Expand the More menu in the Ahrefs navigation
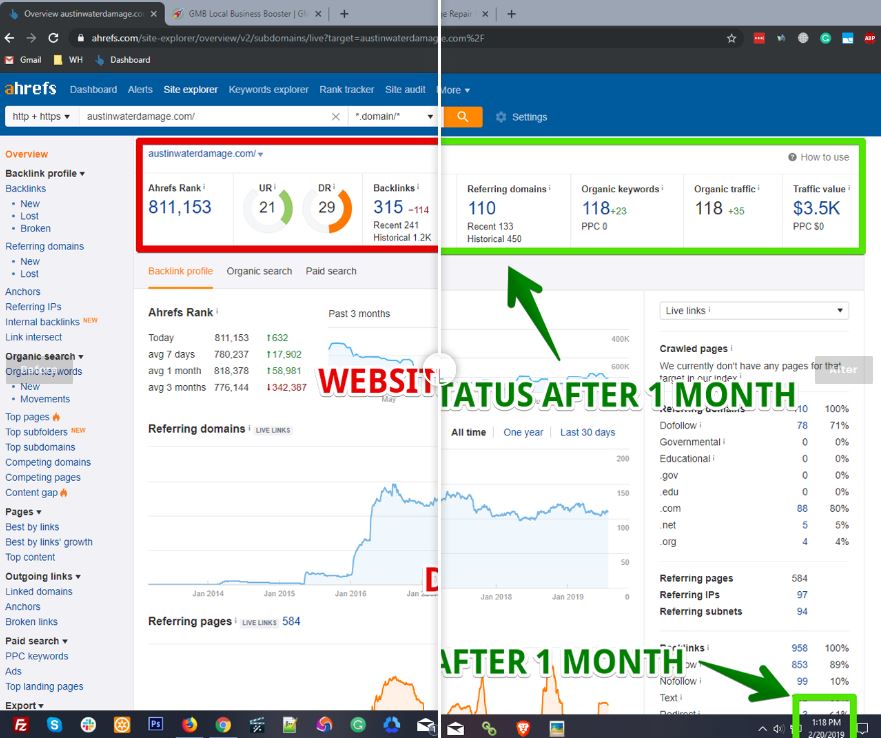This screenshot has width=881, height=738. pyautogui.click(x=454, y=90)
